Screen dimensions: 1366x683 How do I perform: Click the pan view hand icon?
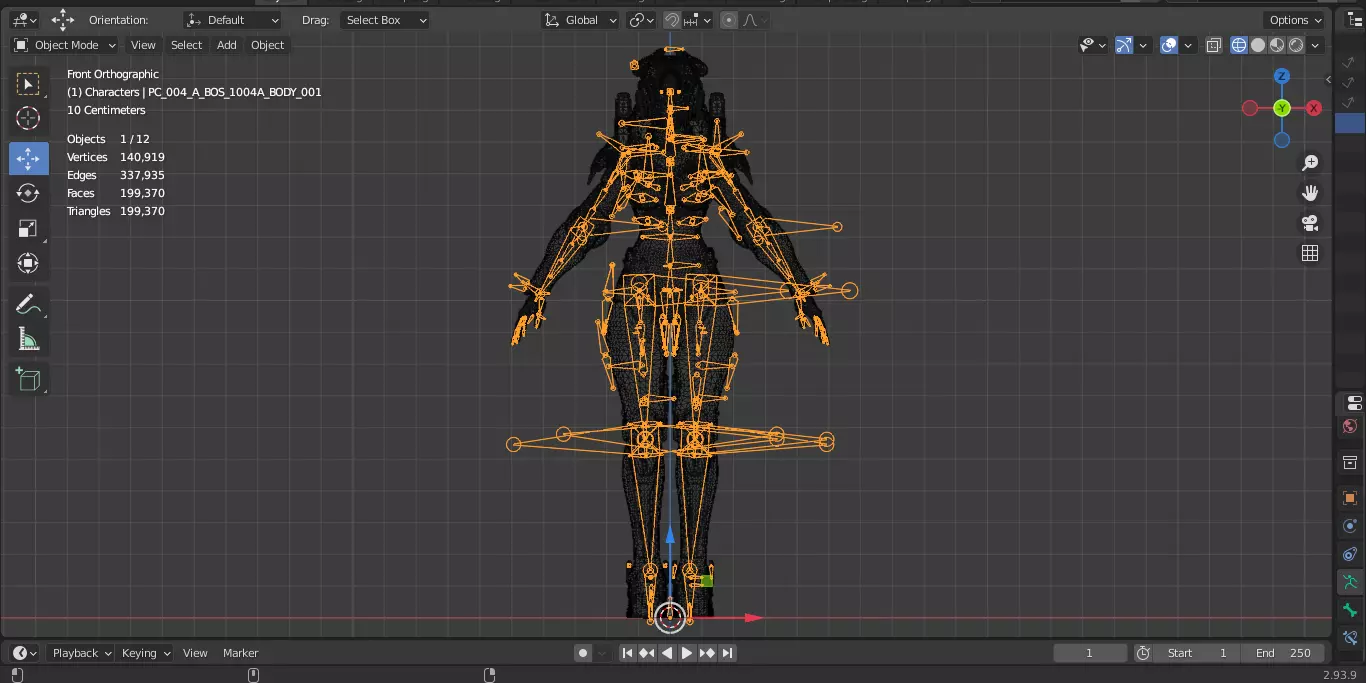[1310, 193]
